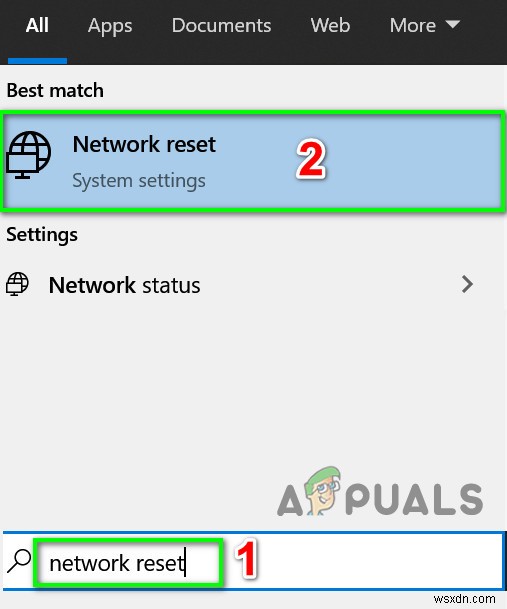
Task: Select the All tab
Action: tap(37, 25)
